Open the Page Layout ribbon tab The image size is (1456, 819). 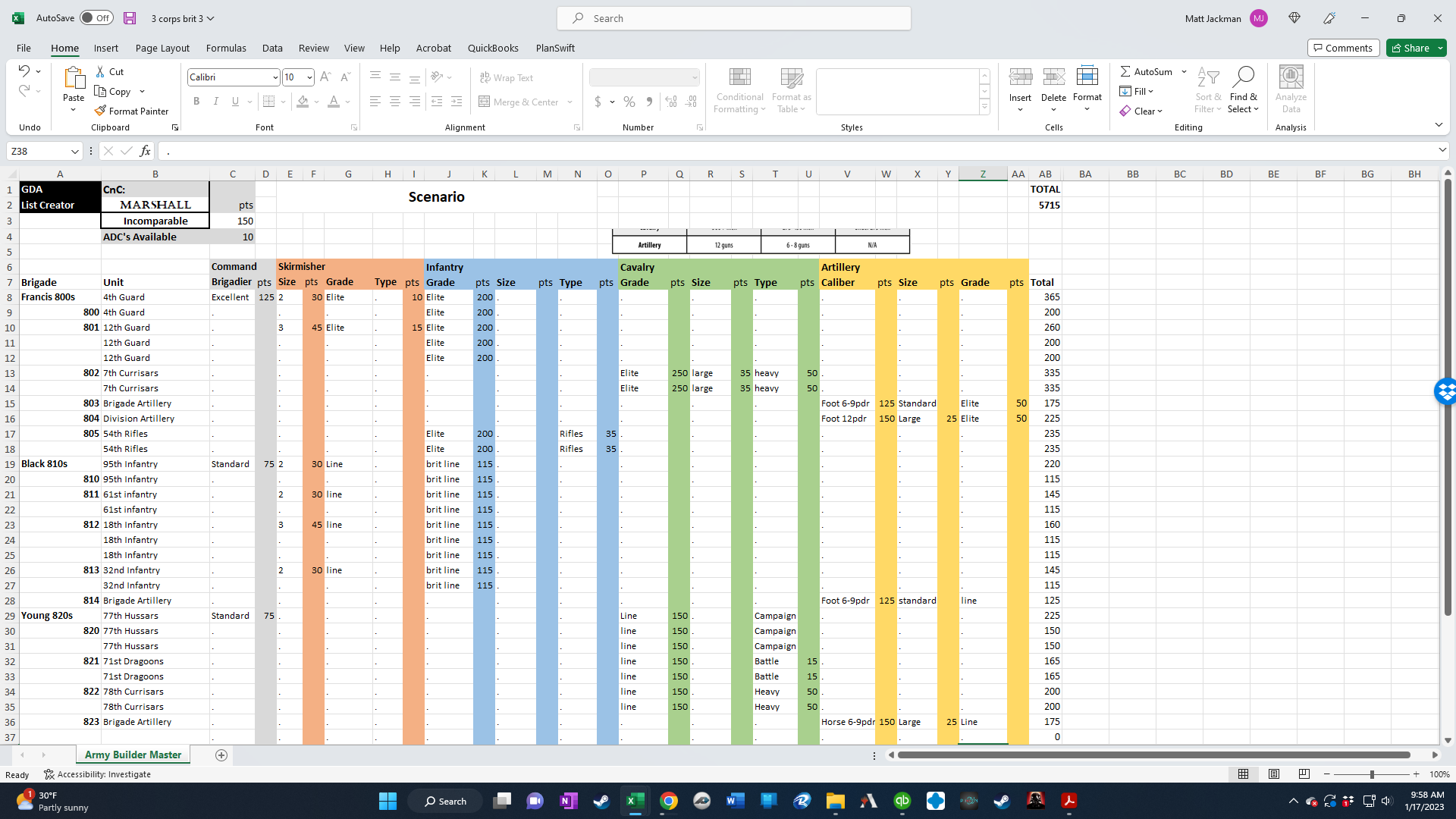[162, 48]
